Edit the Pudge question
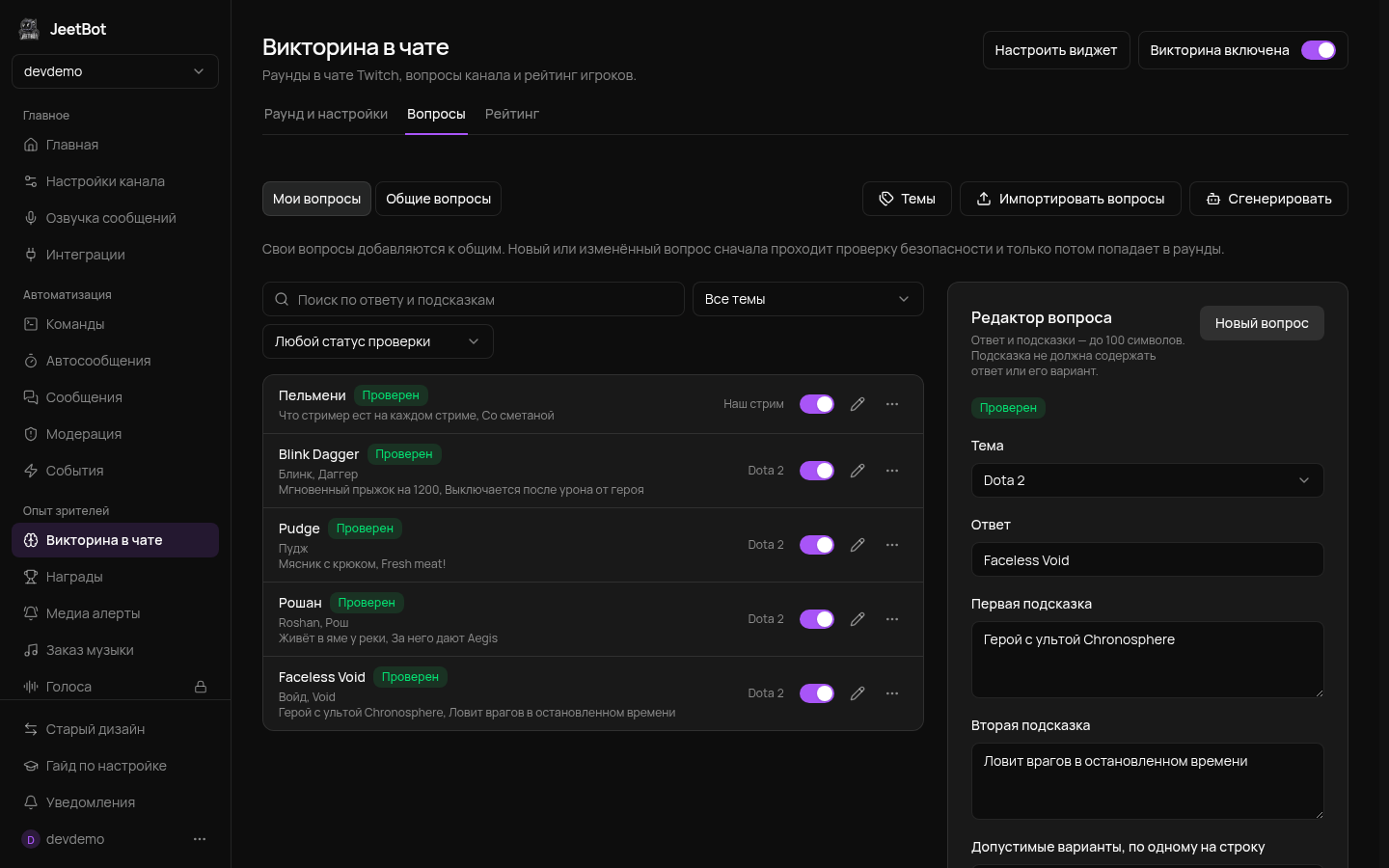The height and width of the screenshot is (868, 1389). point(858,545)
